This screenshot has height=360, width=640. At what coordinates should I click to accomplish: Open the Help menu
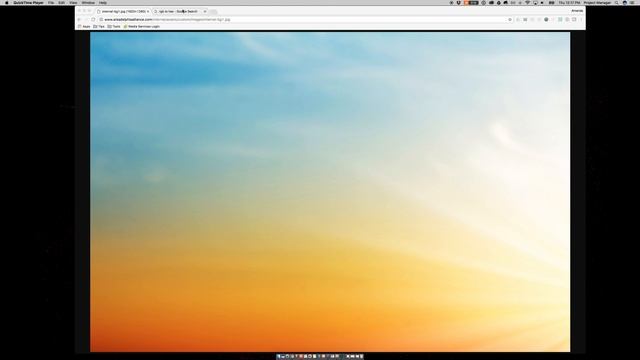(x=103, y=2)
